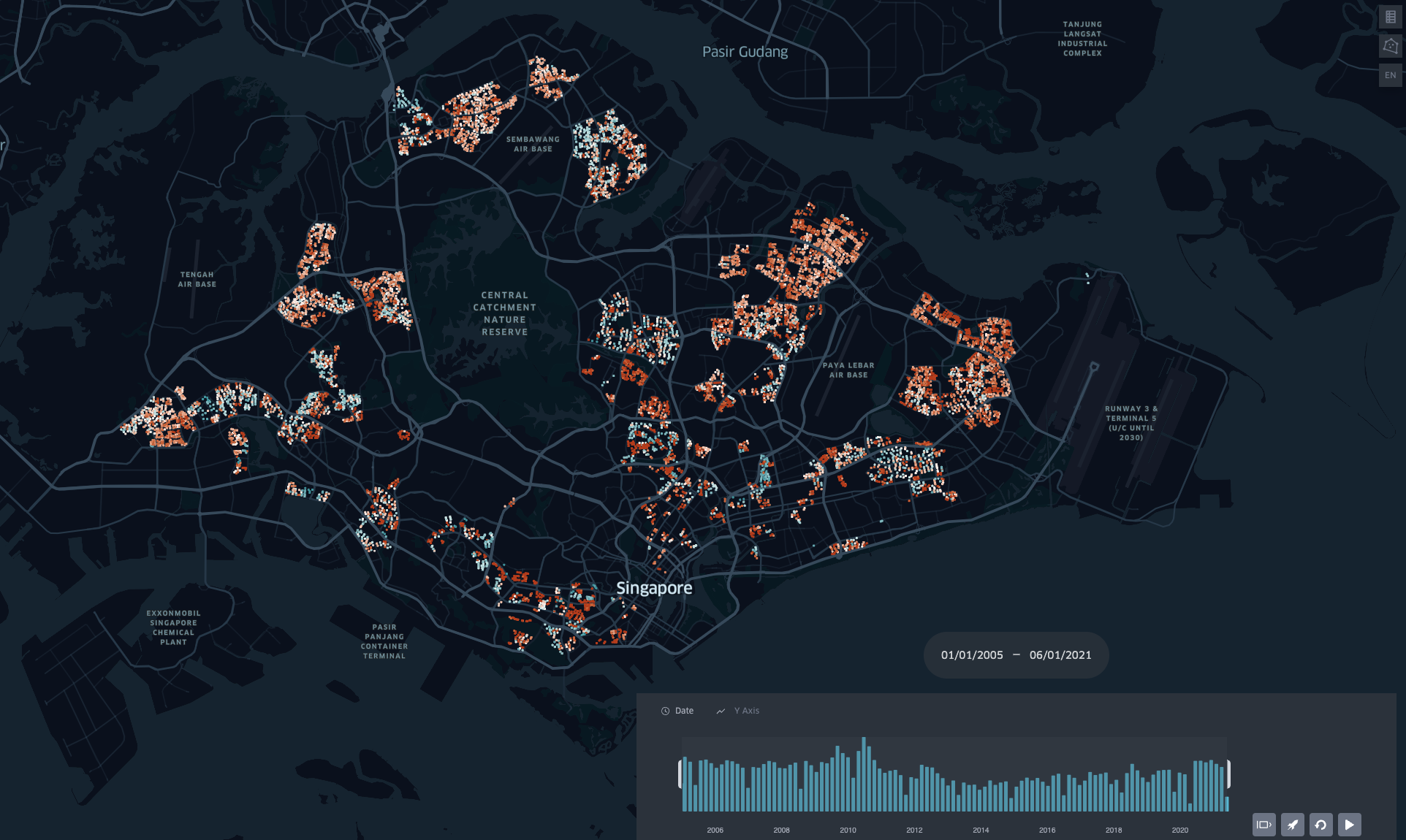Open the EN language selector

tap(1390, 75)
